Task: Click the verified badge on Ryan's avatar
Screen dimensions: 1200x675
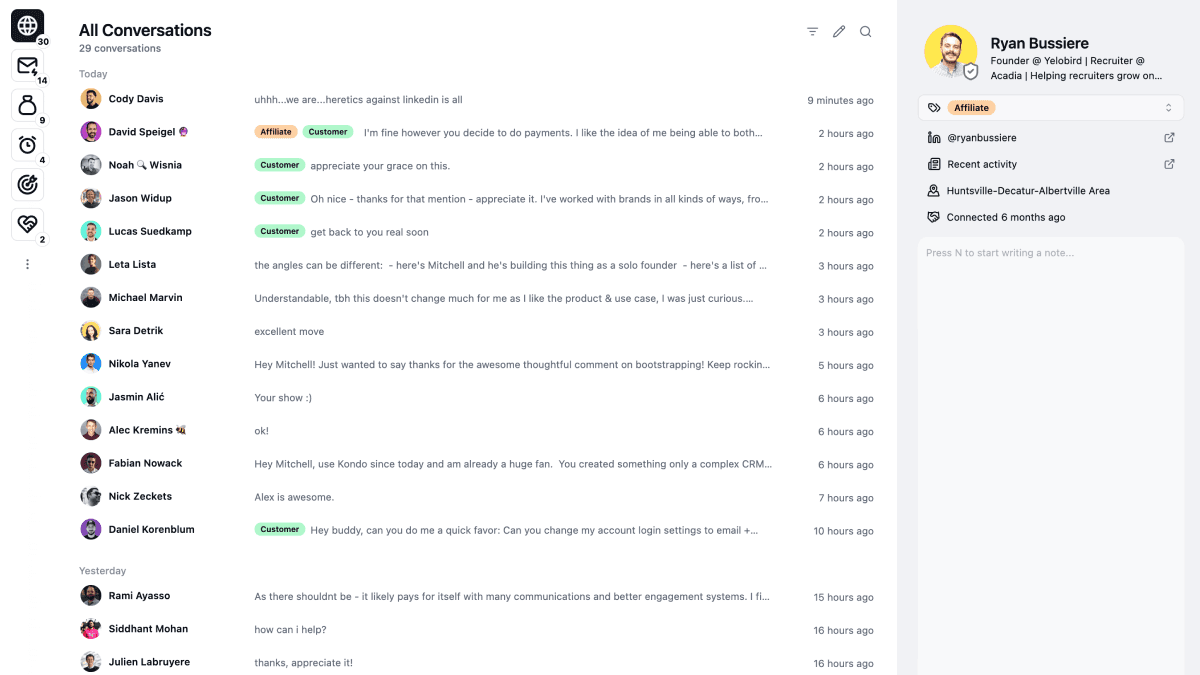Action: tap(969, 71)
